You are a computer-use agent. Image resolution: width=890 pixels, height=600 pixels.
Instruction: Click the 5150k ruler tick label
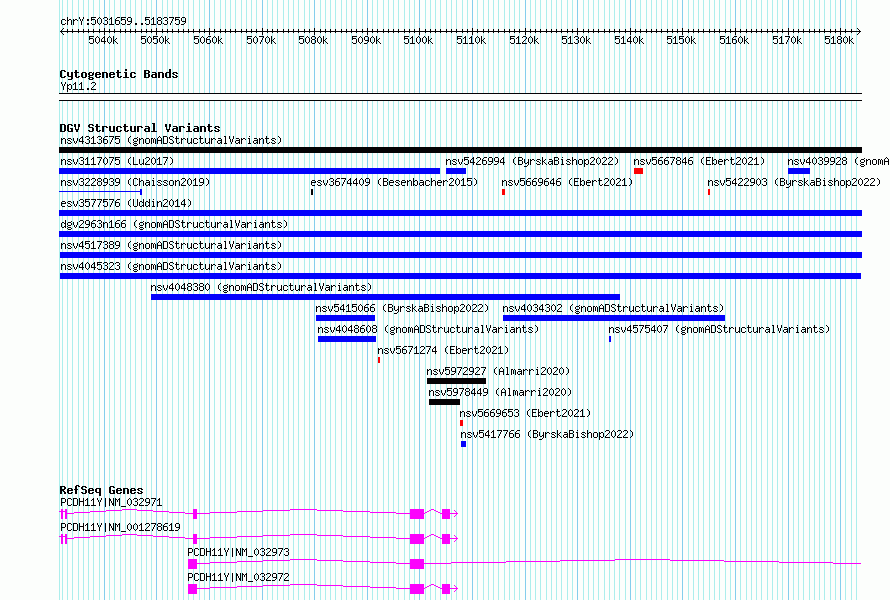(681, 40)
